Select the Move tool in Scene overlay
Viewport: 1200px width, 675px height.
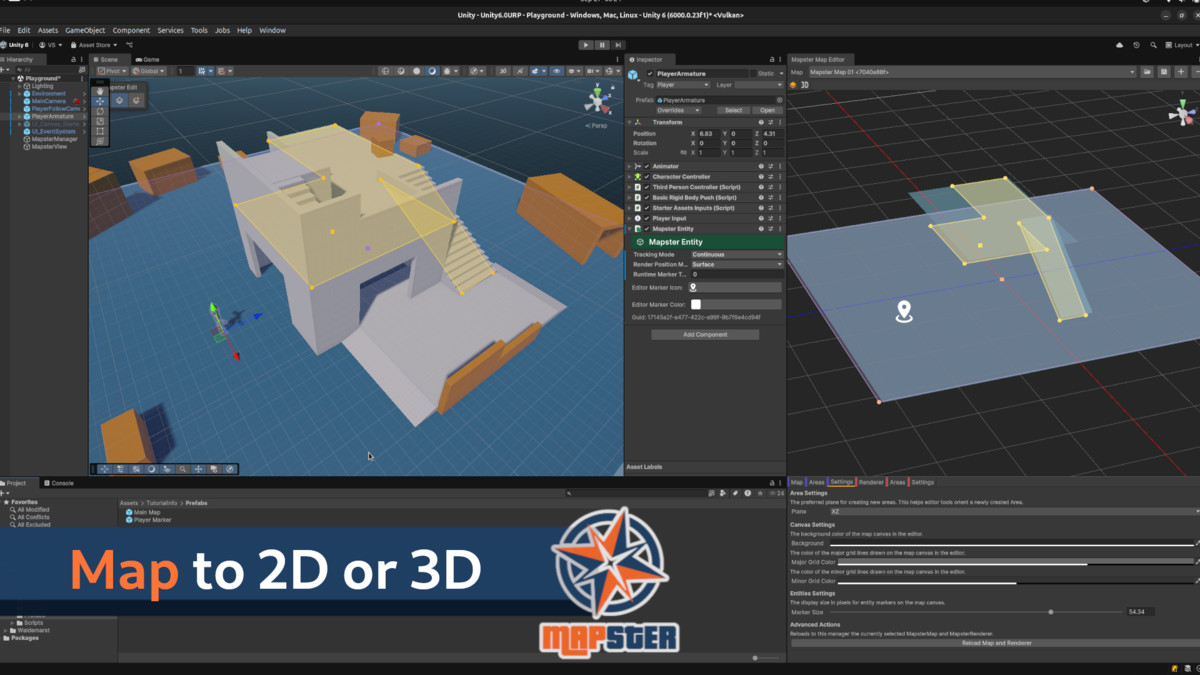(x=100, y=102)
